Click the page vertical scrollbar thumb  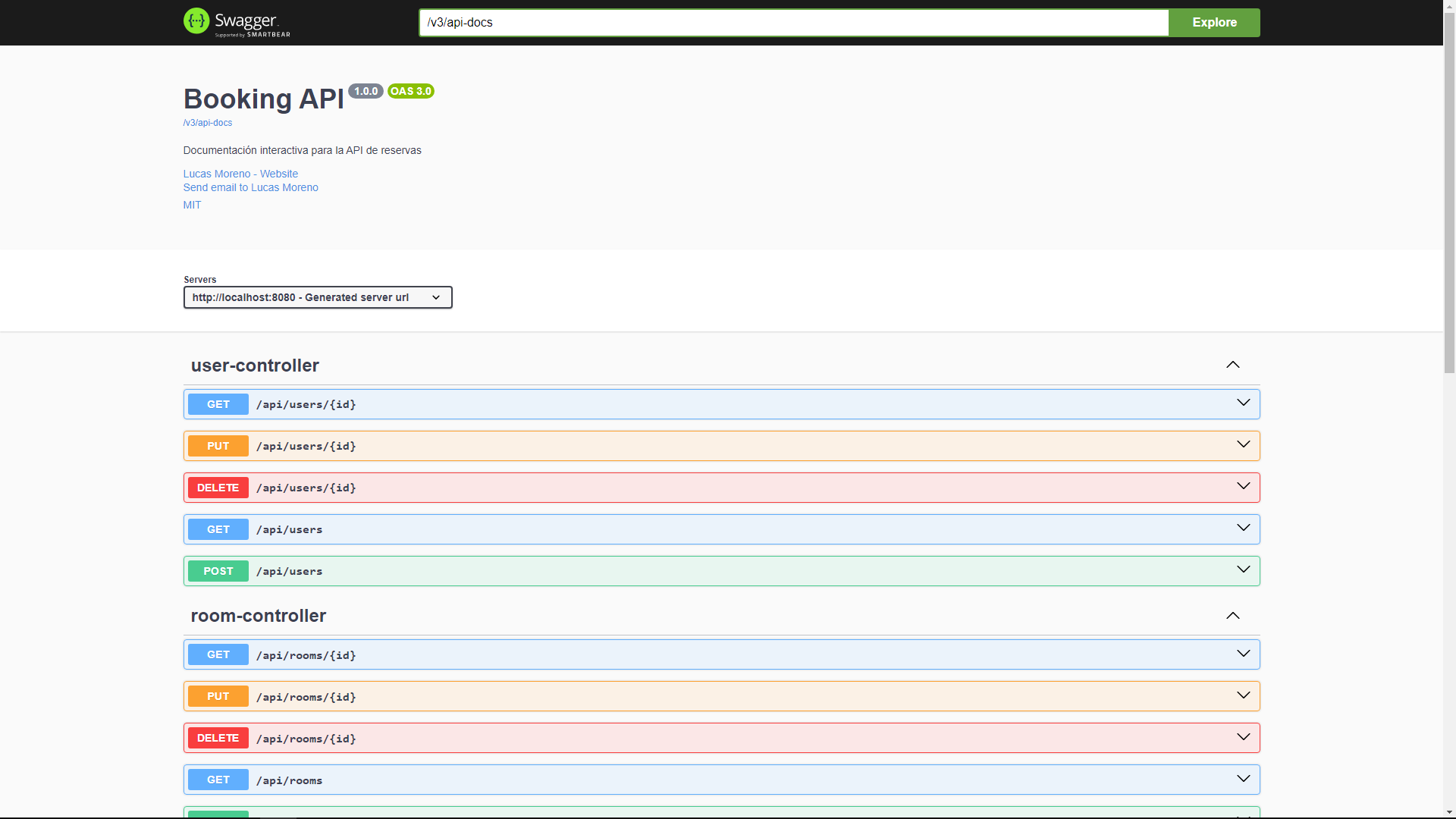pyautogui.click(x=1449, y=190)
